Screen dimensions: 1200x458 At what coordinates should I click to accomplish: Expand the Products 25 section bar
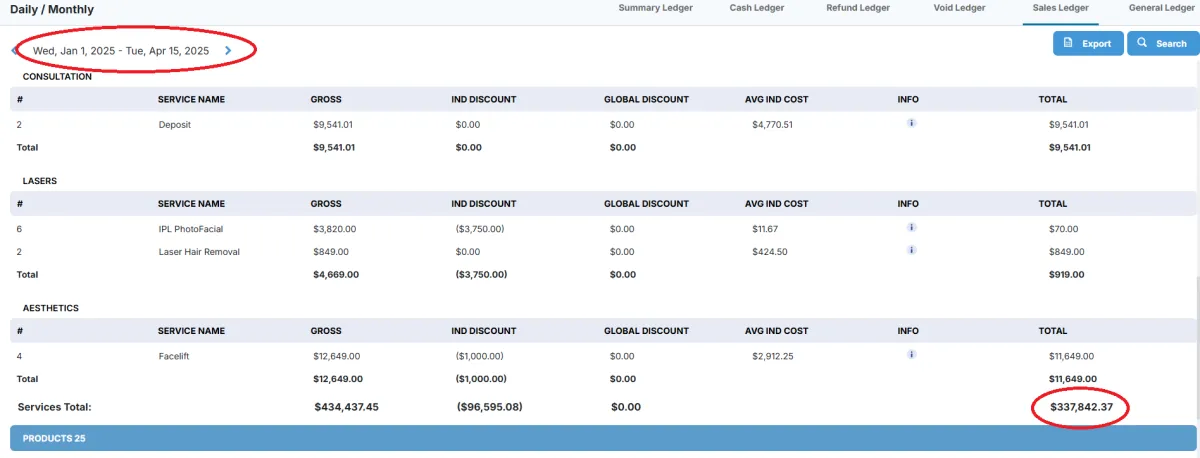coord(603,438)
